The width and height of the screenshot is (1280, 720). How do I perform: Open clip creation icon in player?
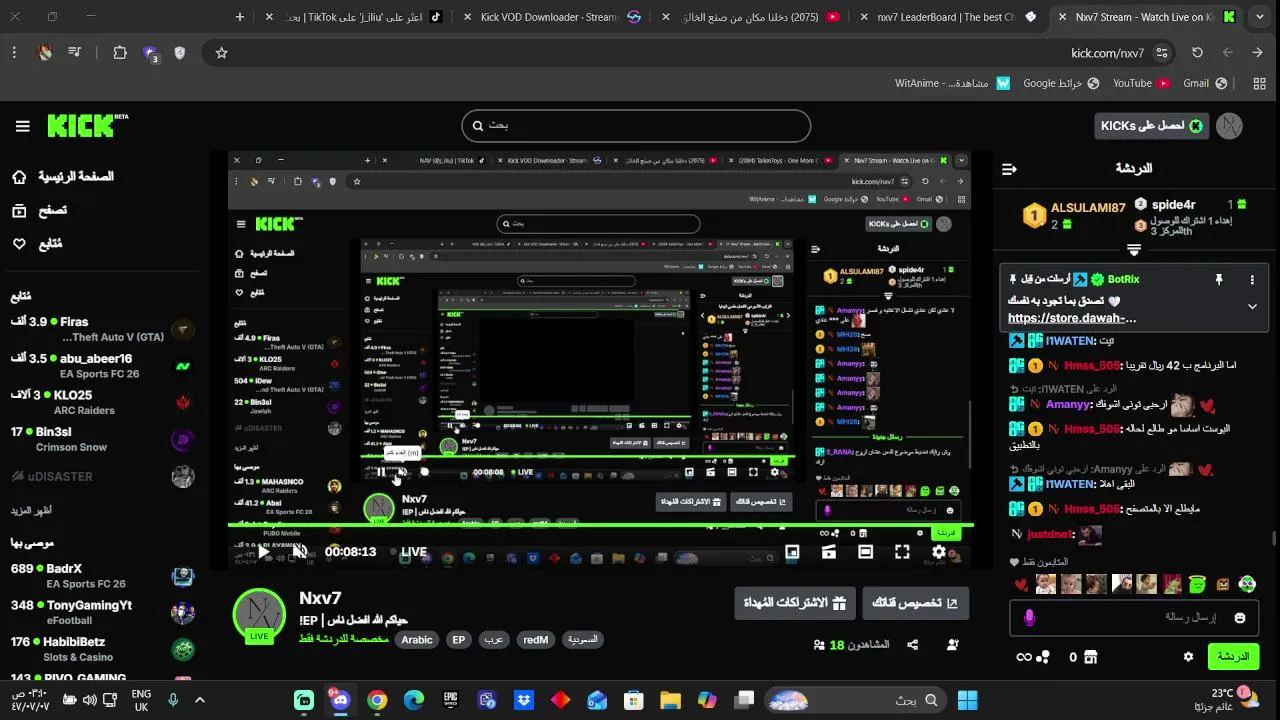point(829,551)
